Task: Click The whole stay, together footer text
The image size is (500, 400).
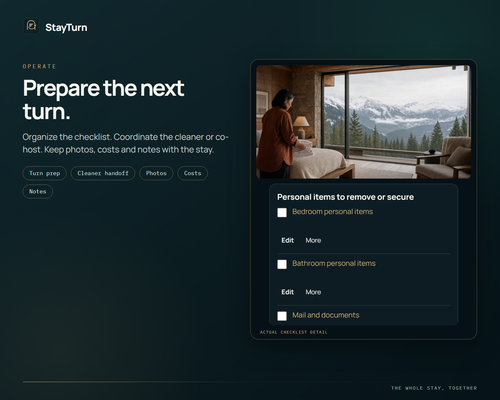Action: point(434,388)
